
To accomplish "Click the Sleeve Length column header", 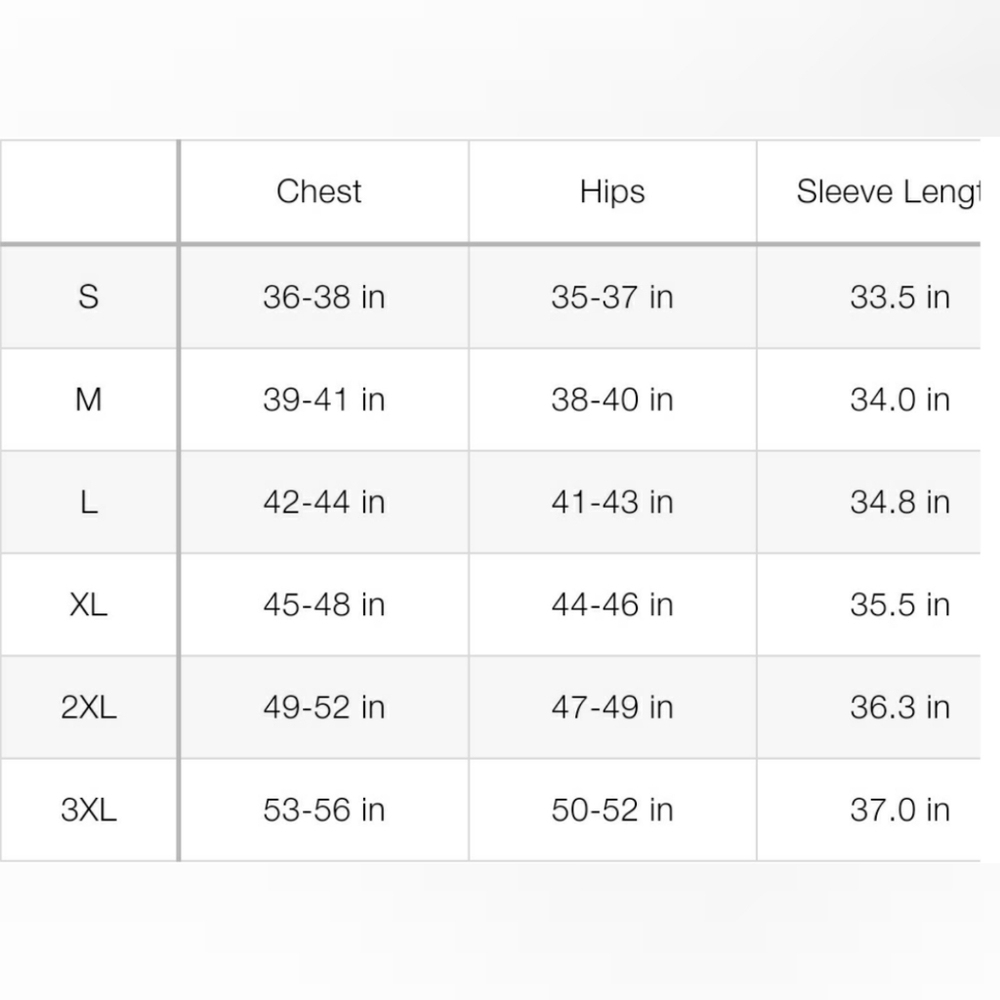I will pyautogui.click(x=888, y=191).
